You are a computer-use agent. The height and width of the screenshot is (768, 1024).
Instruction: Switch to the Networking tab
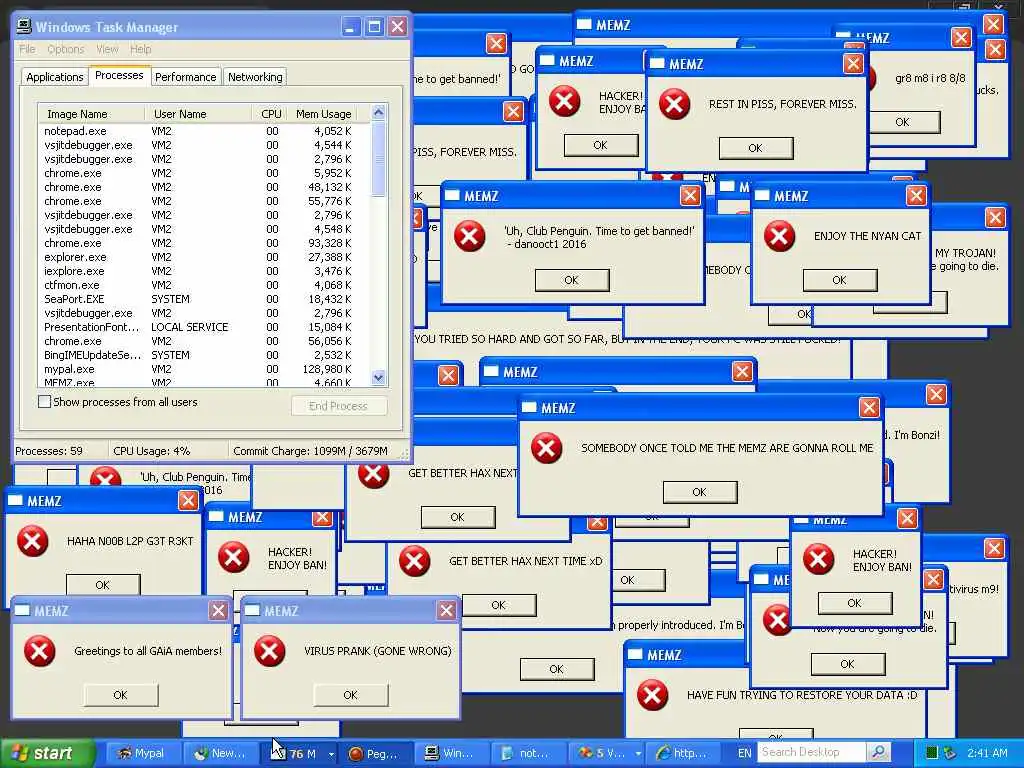[255, 77]
